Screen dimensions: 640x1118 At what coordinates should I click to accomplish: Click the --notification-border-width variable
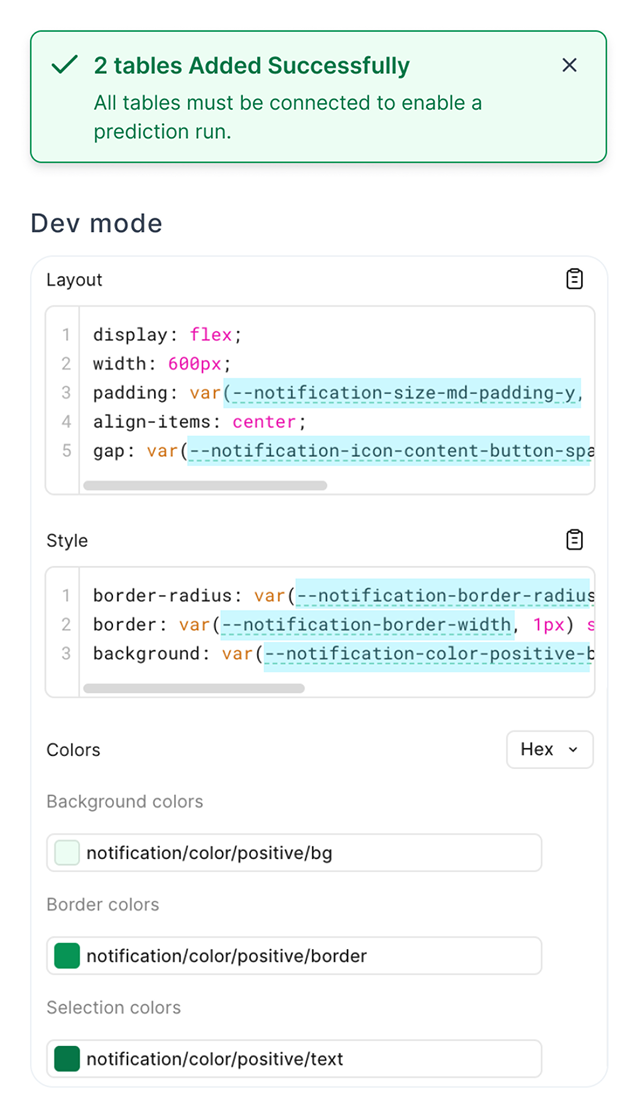coord(367,625)
